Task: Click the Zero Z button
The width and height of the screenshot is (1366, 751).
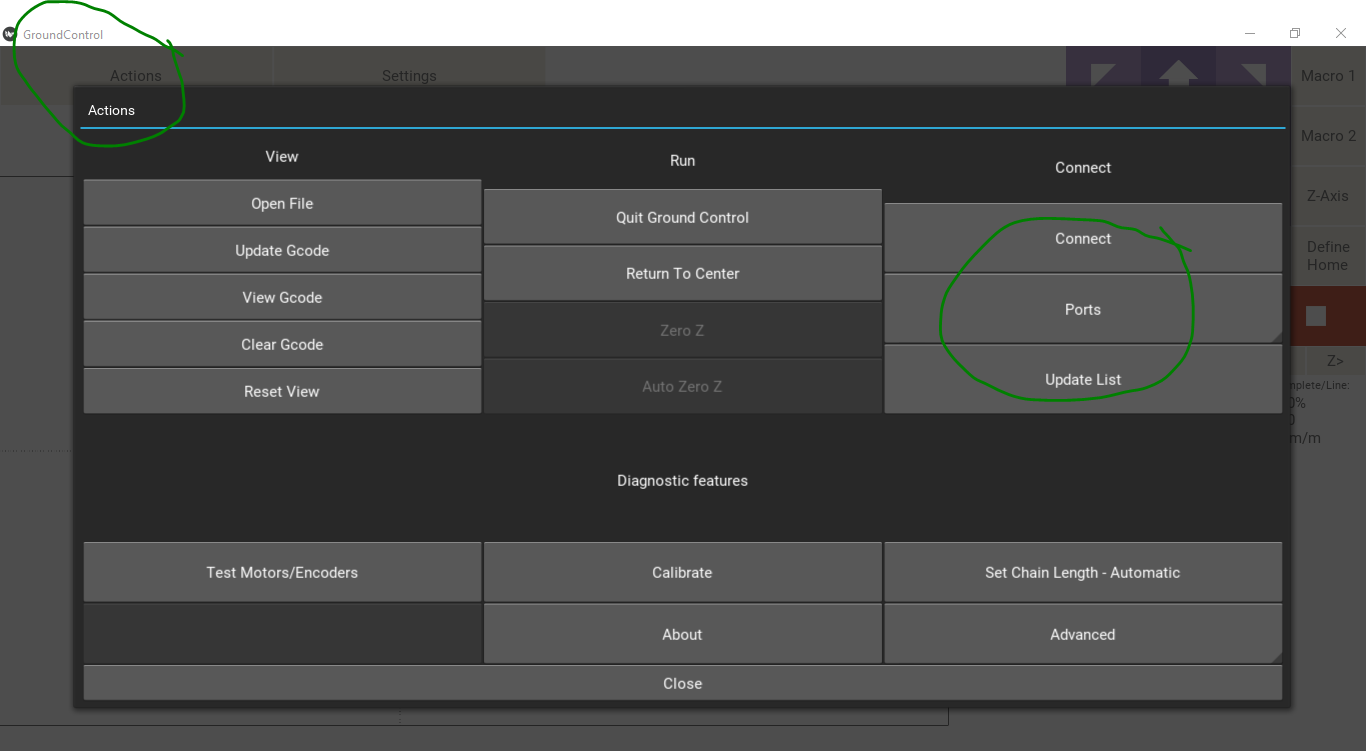Action: coord(682,330)
